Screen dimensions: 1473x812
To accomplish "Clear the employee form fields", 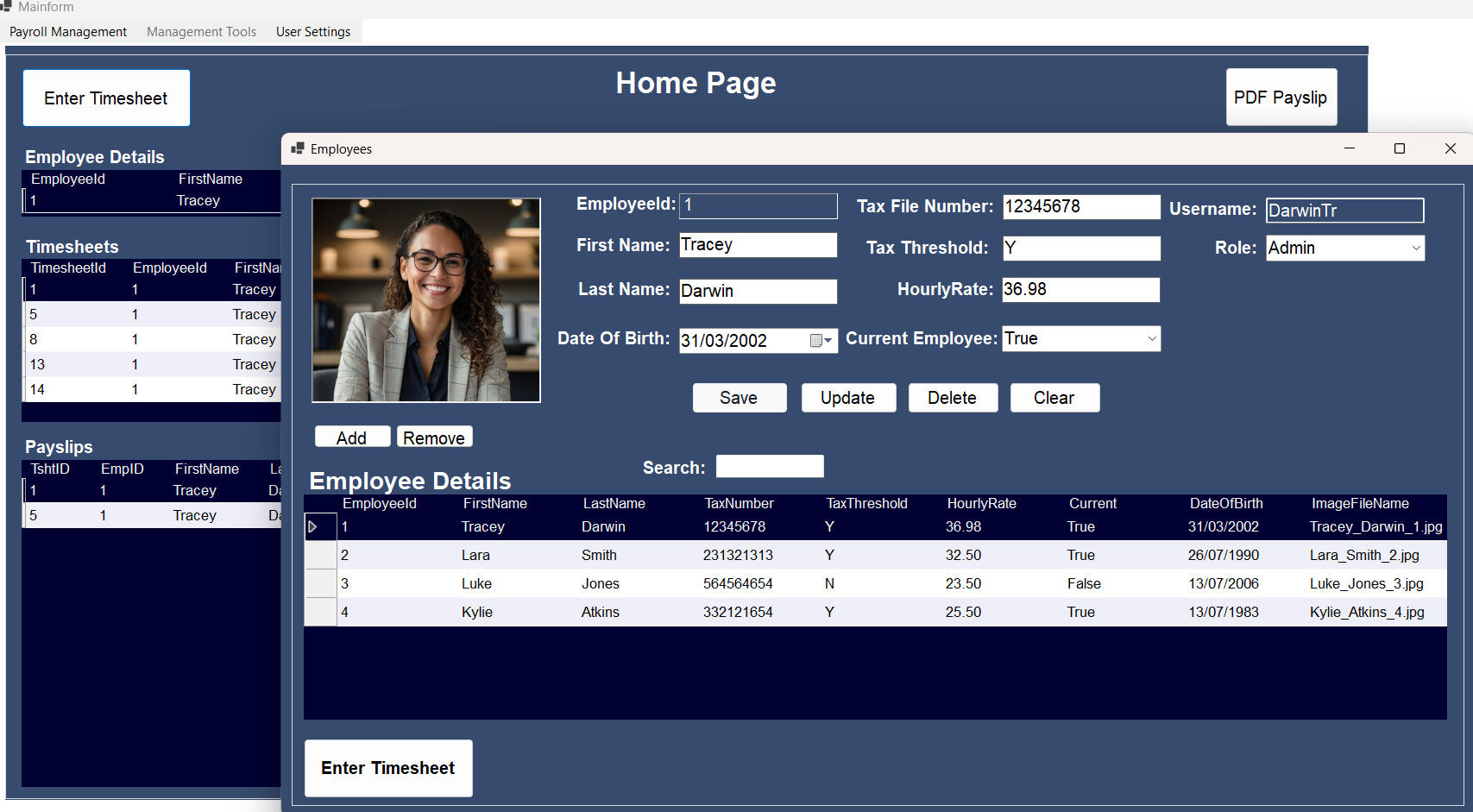I will coord(1054,398).
